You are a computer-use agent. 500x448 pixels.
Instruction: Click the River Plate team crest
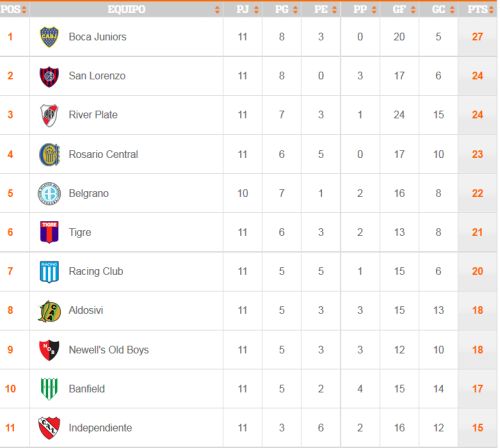tap(49, 115)
